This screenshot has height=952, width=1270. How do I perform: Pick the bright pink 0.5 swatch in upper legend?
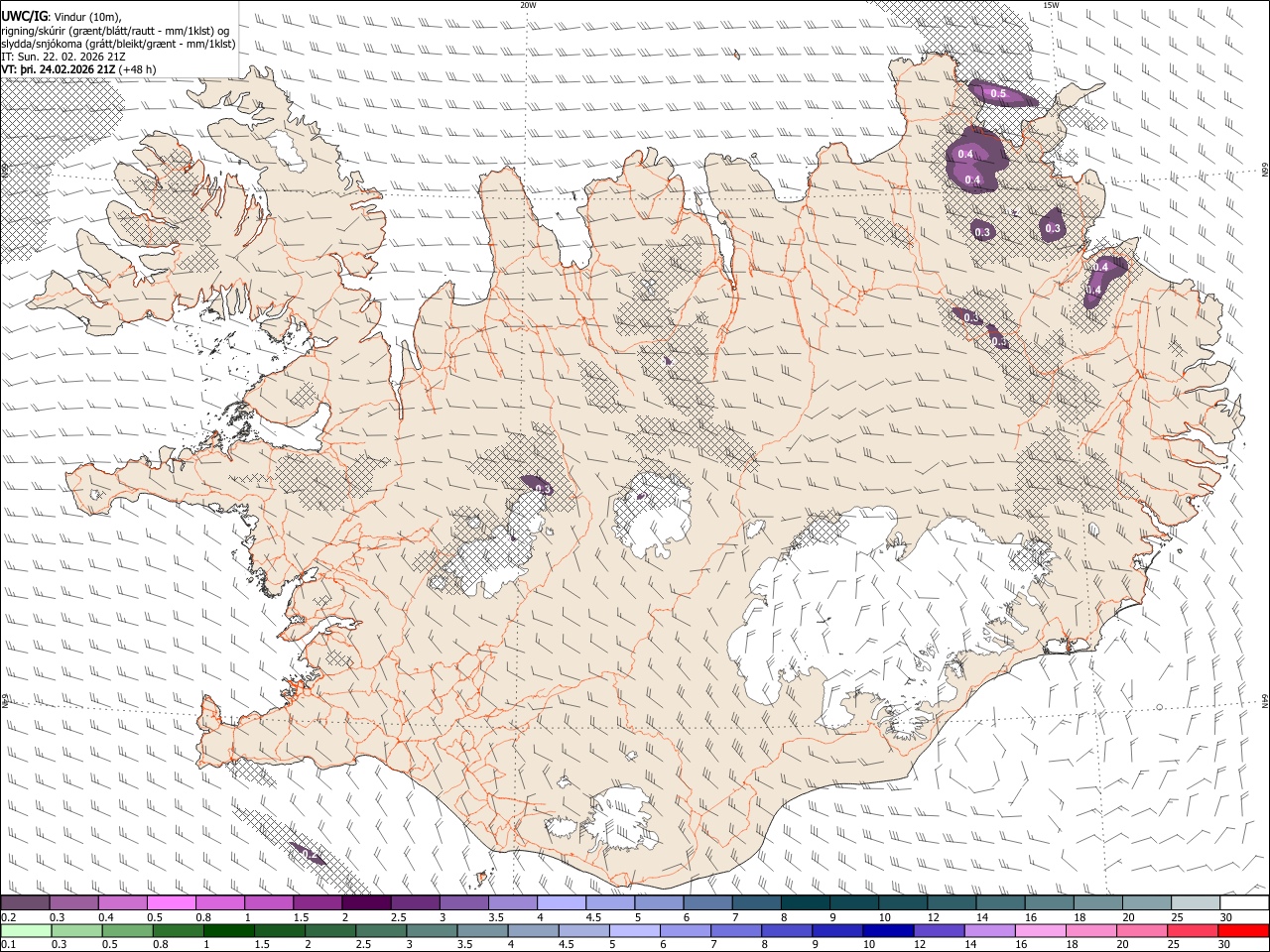coord(171,903)
